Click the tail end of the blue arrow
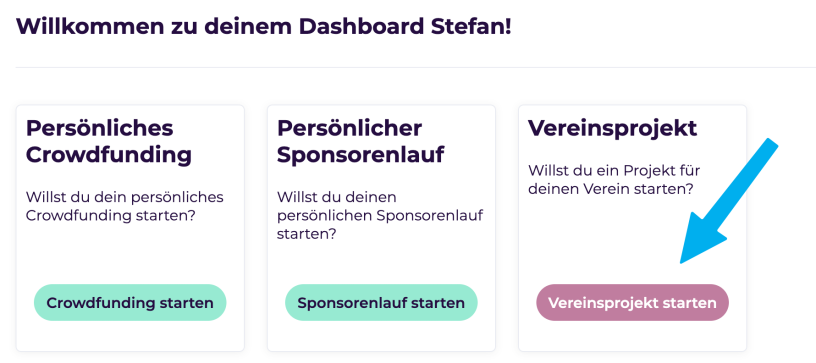Screen dimensions: 816x363 click(x=772, y=145)
